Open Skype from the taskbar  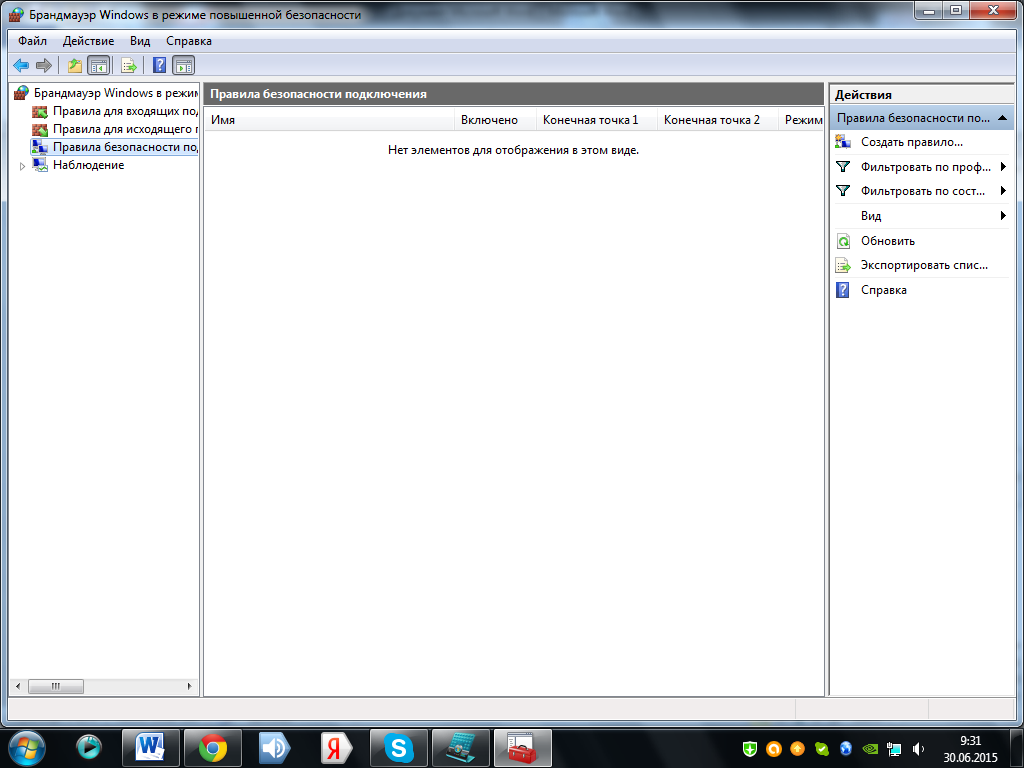[x=399, y=747]
